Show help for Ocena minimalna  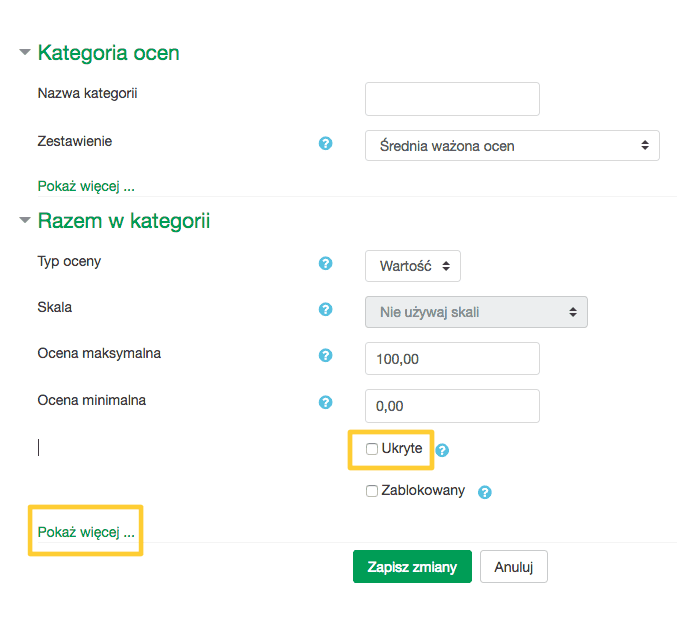pyautogui.click(x=325, y=402)
